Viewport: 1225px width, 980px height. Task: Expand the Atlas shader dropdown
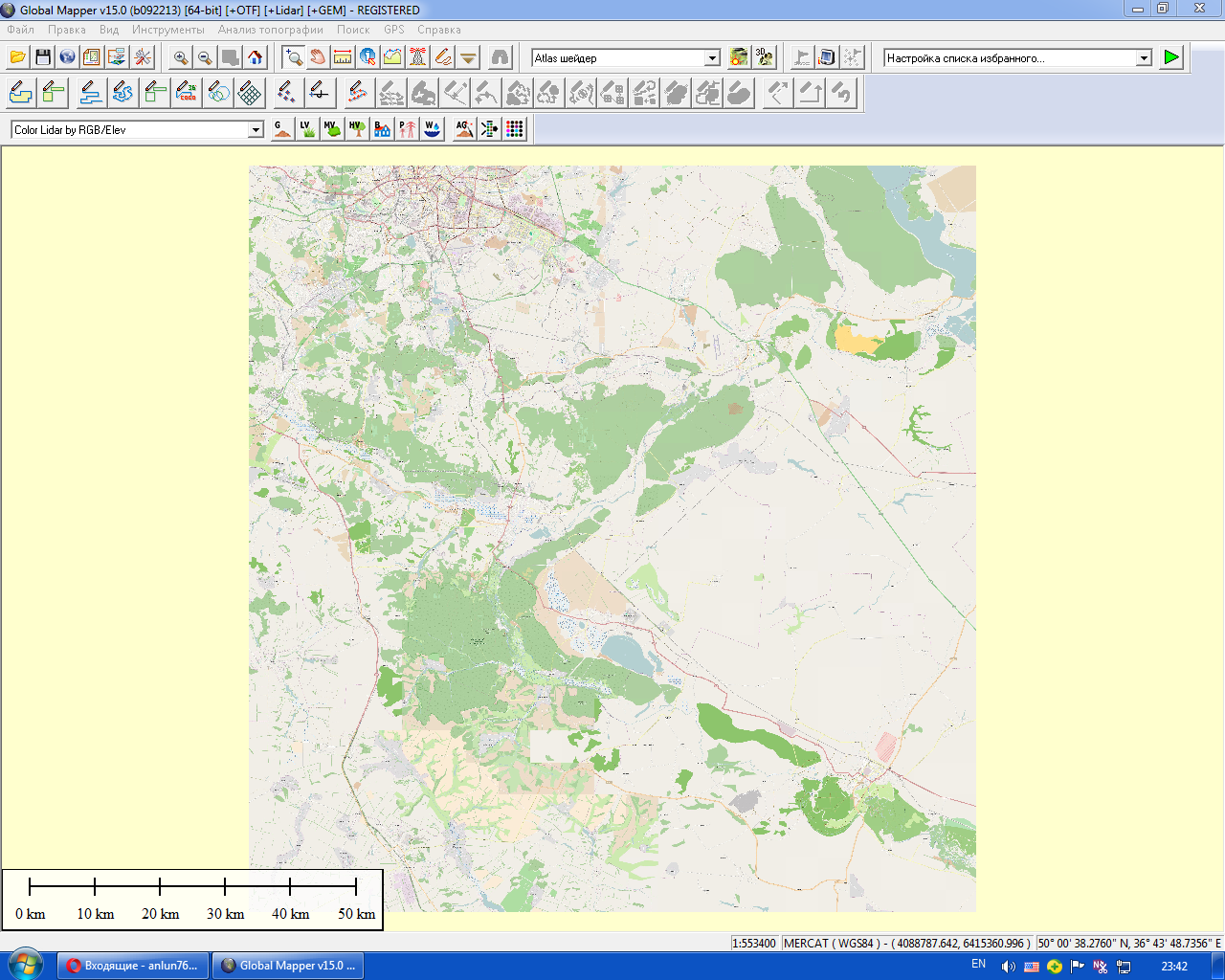pyautogui.click(x=712, y=58)
